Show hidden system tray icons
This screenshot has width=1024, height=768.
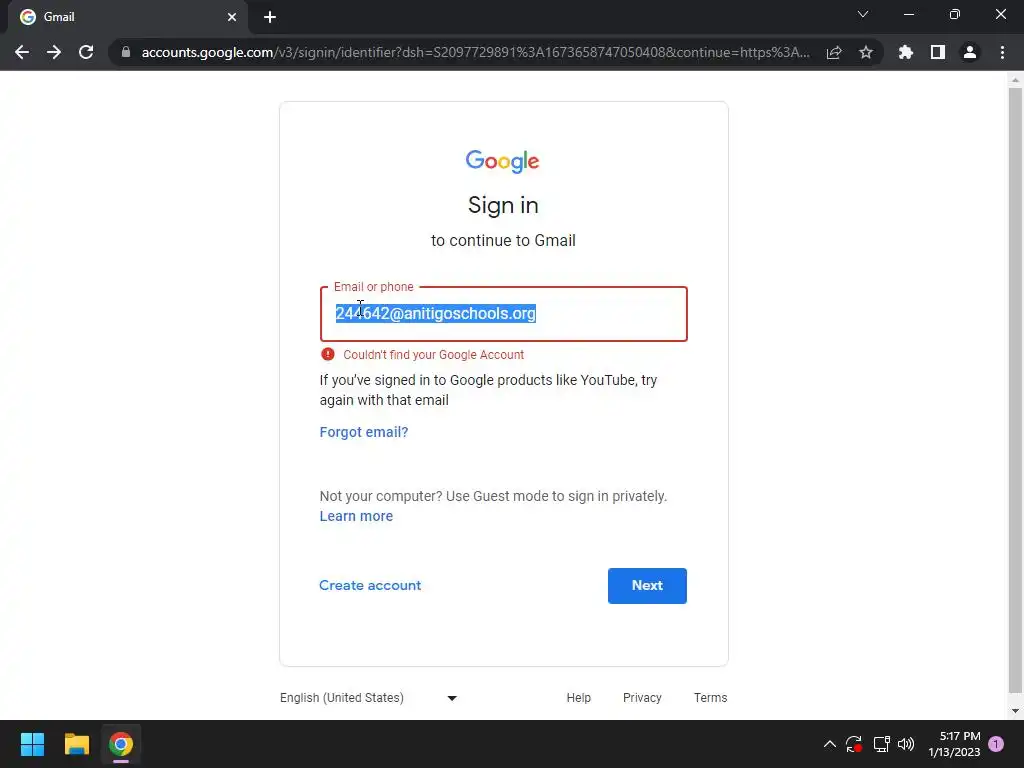pyautogui.click(x=829, y=744)
